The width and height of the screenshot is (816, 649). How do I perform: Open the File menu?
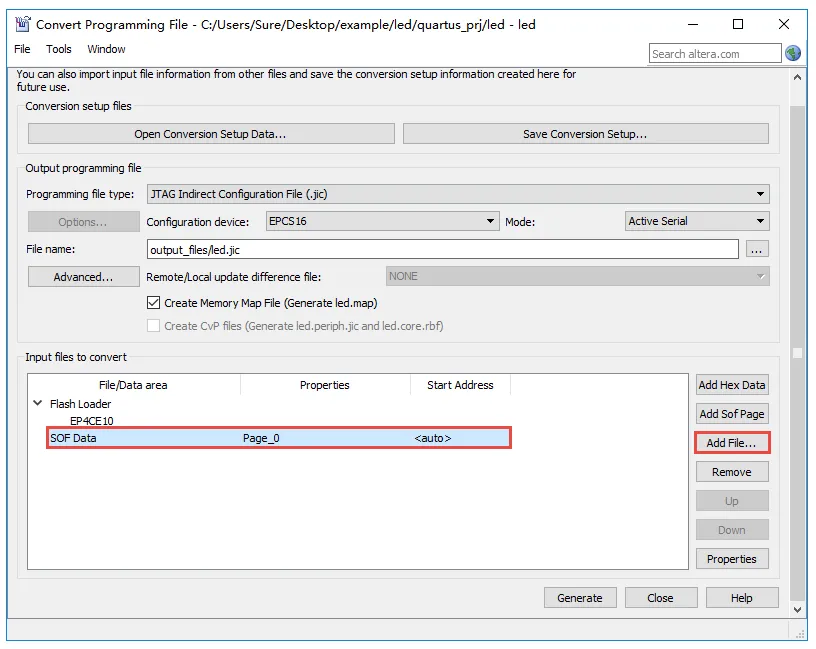point(22,49)
